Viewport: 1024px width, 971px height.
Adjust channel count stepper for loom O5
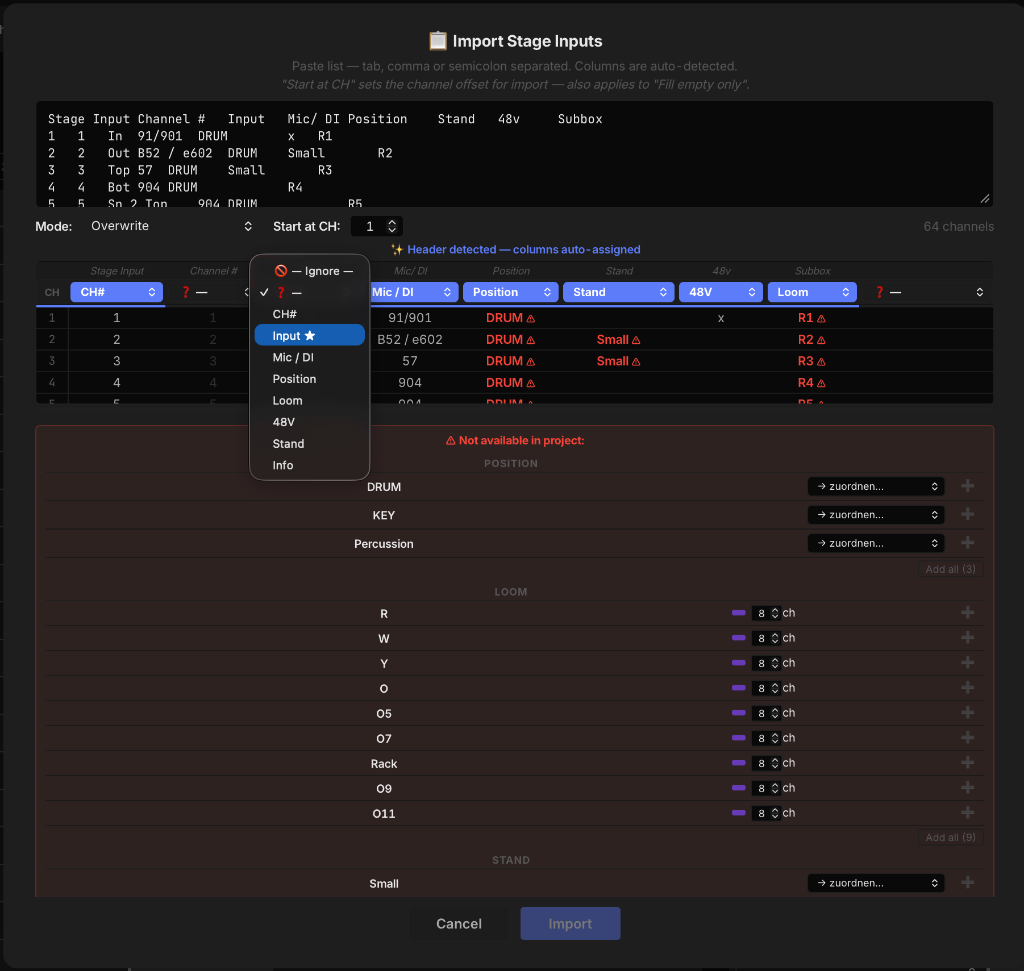[x=775, y=713]
